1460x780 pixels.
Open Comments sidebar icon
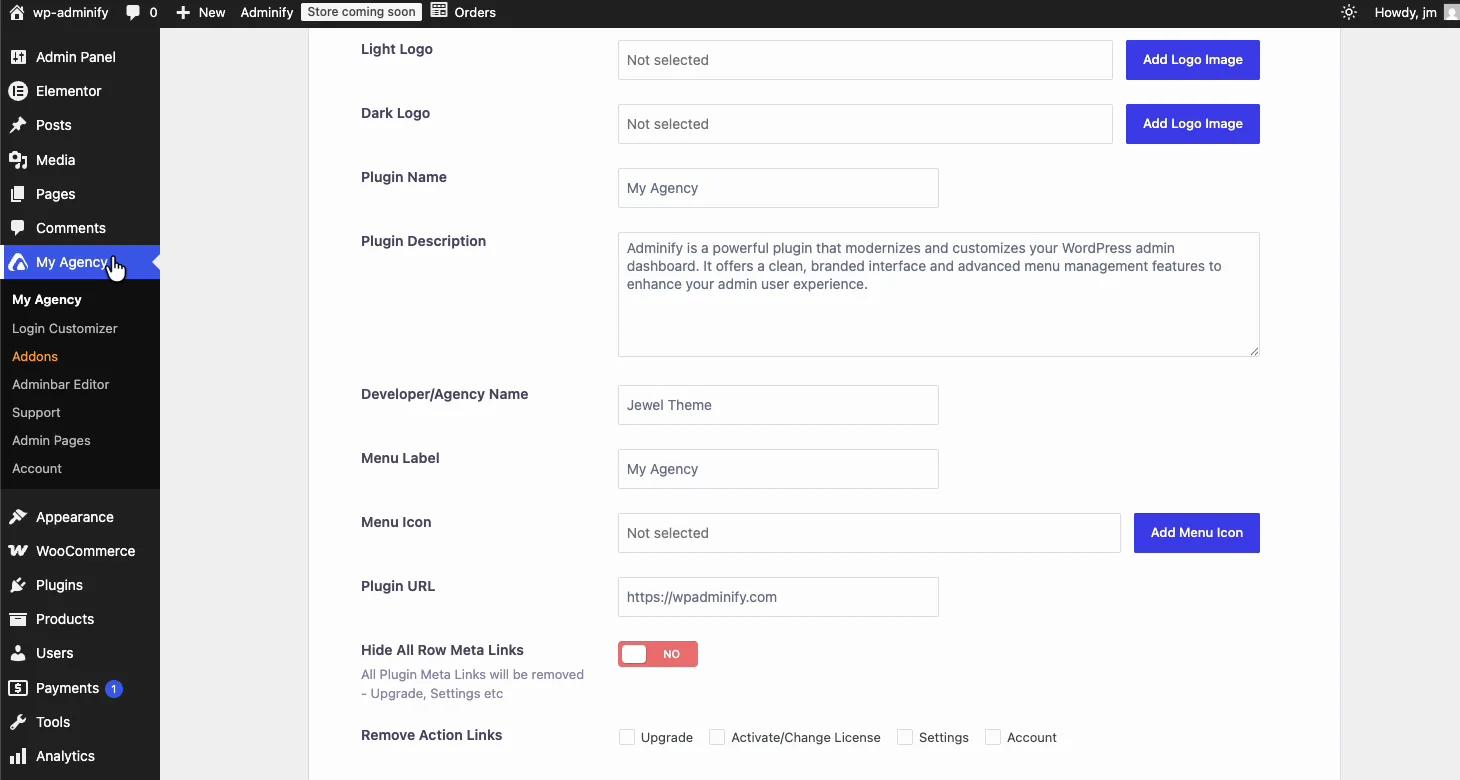18,228
